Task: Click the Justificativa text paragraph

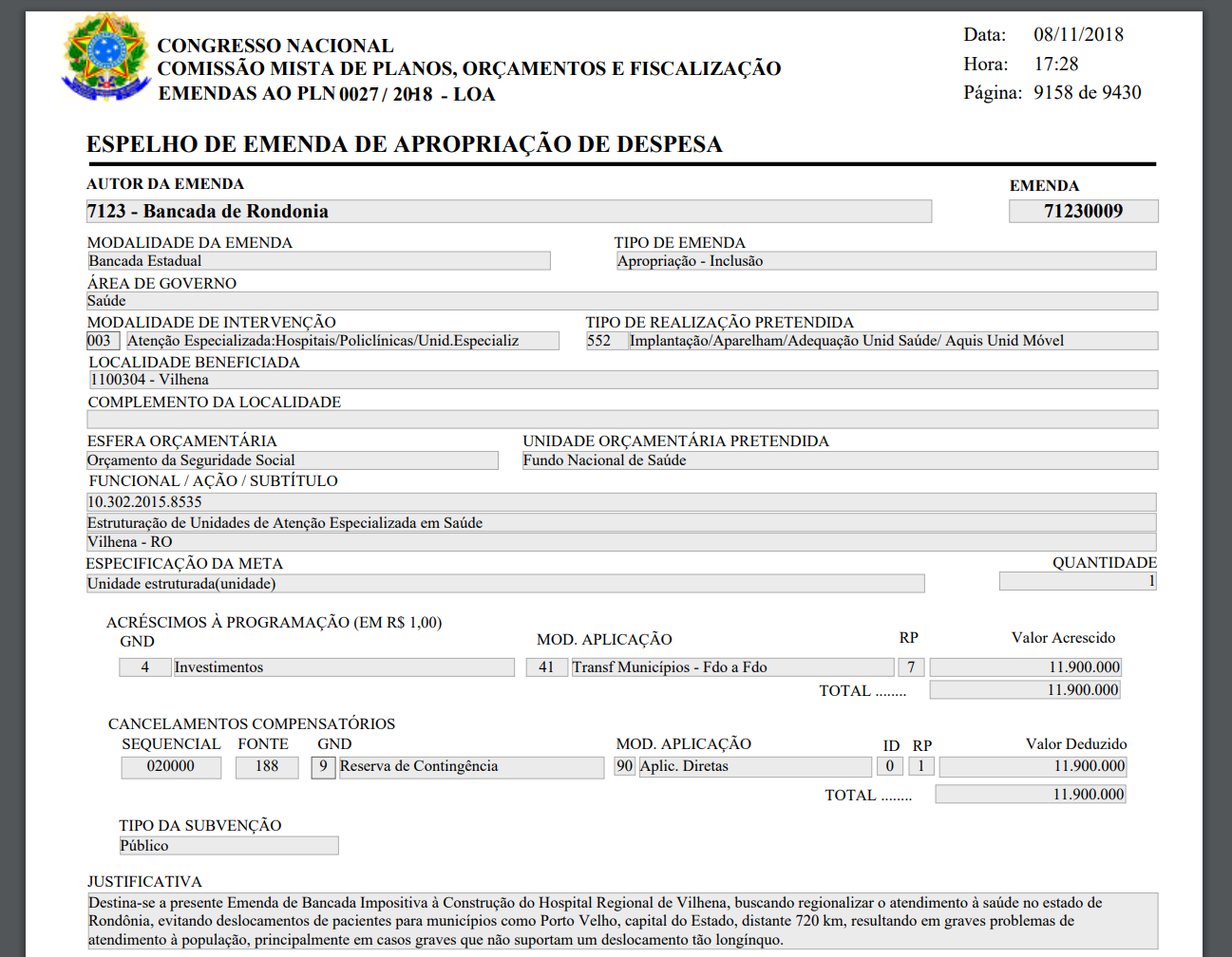Action: click(621, 921)
